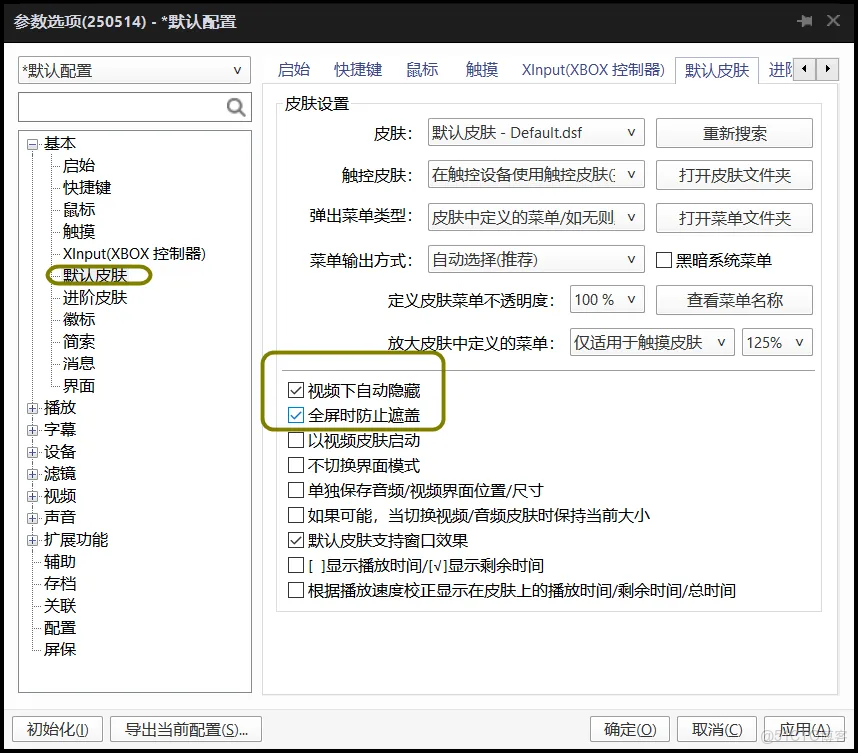This screenshot has height=753, width=858.
Task: Pin the preferences window using the pin icon
Action: tap(806, 21)
